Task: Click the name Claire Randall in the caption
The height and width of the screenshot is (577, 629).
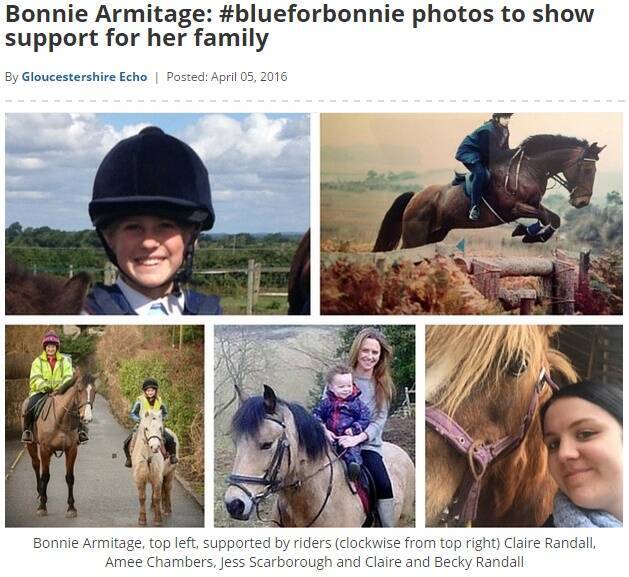Action: [549, 543]
